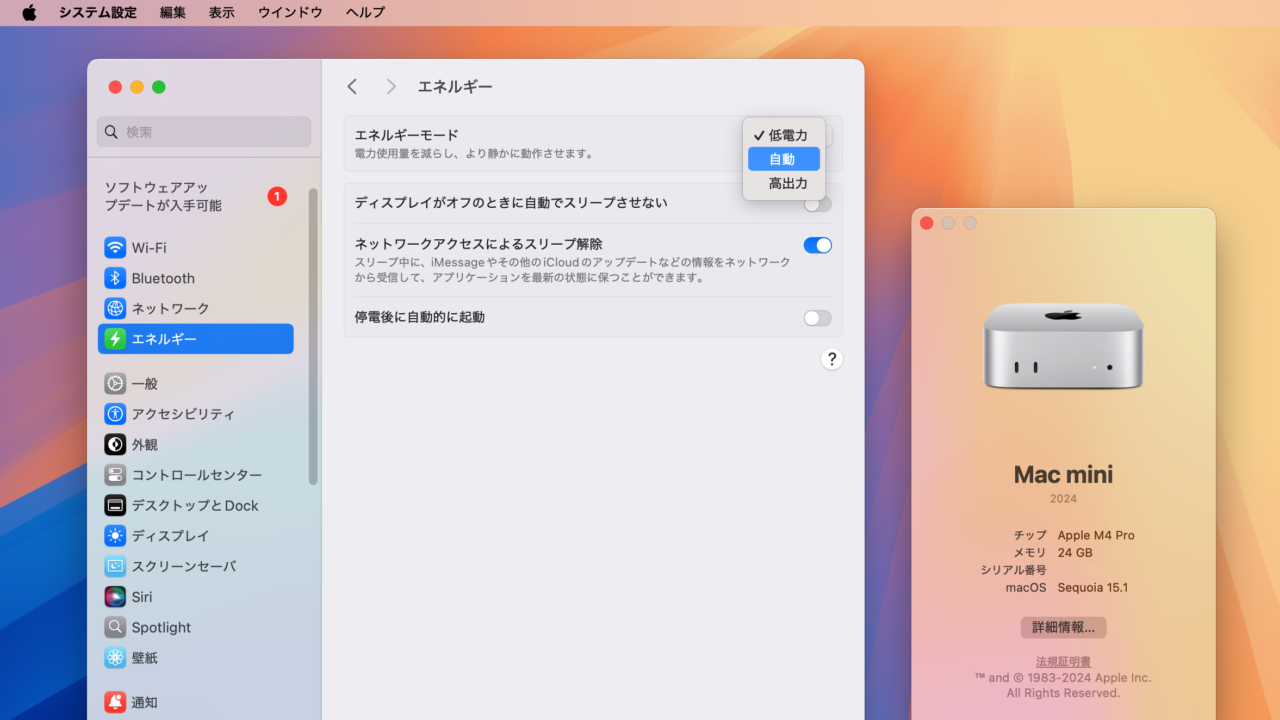
Task: Click Mac mini title in About window
Action: click(x=1063, y=474)
